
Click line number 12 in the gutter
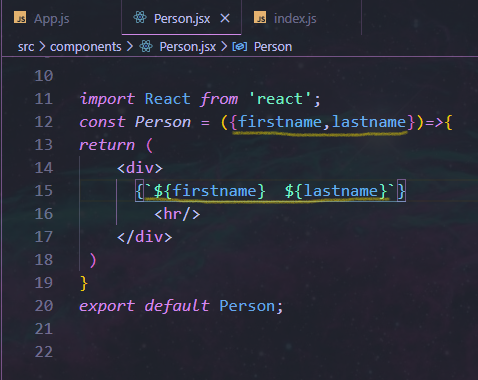pyautogui.click(x=44, y=122)
